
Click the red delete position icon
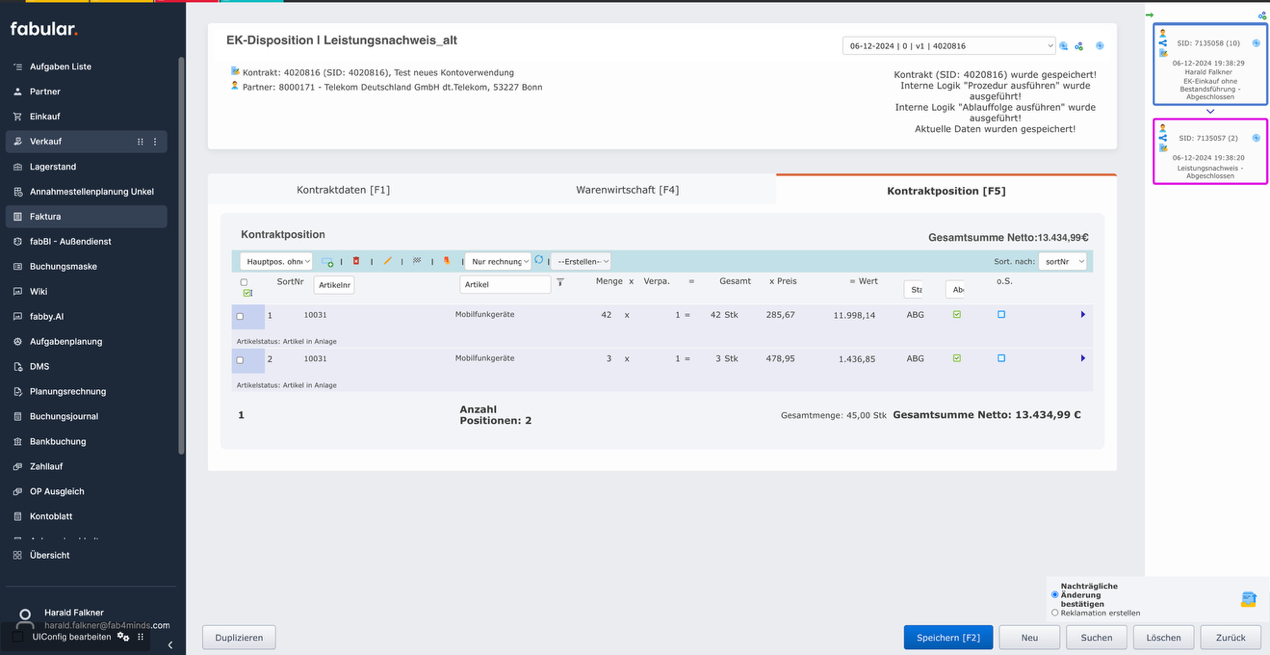click(x=356, y=261)
